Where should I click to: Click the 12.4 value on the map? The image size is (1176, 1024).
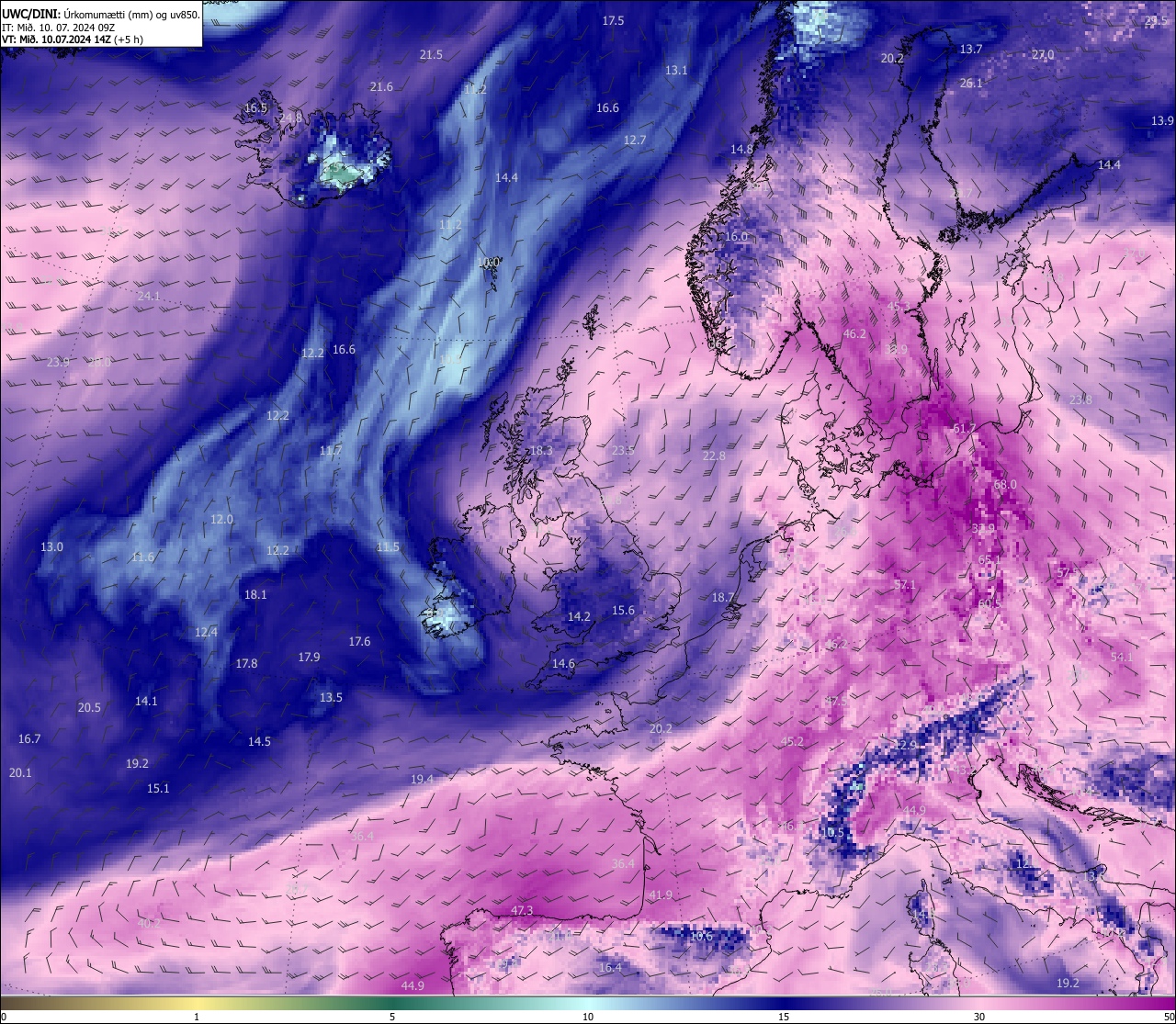(206, 632)
